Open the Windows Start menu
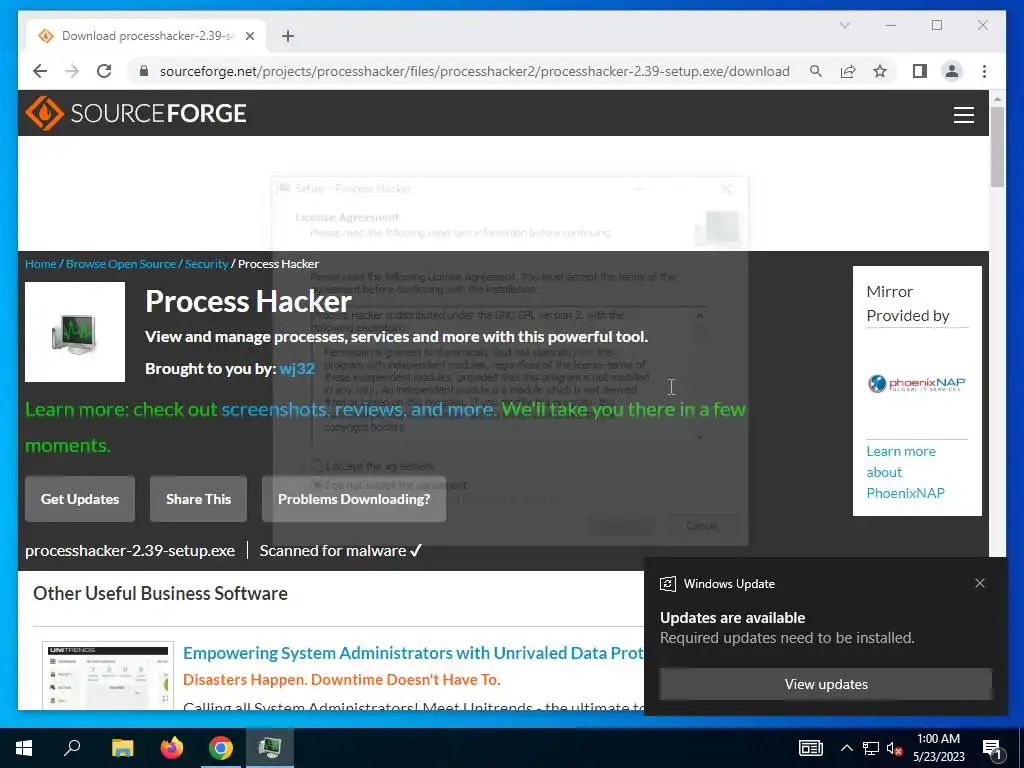Image resolution: width=1024 pixels, height=768 pixels. [x=24, y=748]
